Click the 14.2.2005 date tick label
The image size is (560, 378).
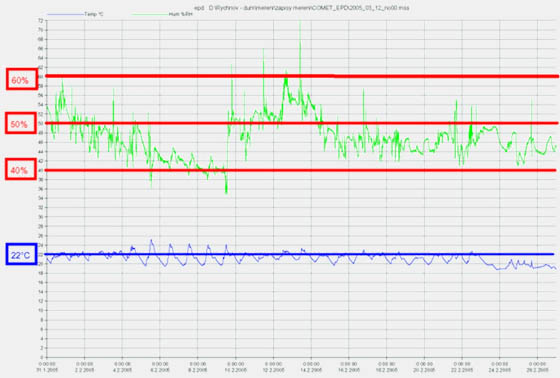[x=311, y=370]
